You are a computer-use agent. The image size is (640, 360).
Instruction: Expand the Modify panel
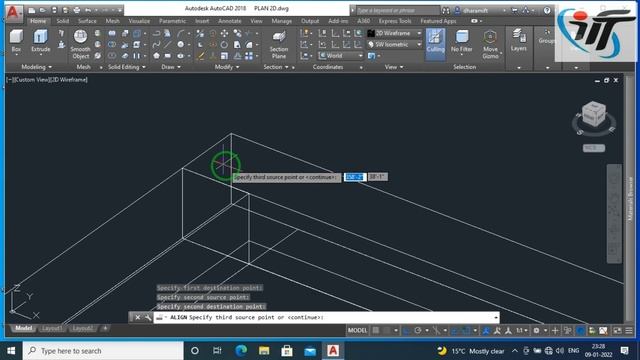coord(227,67)
